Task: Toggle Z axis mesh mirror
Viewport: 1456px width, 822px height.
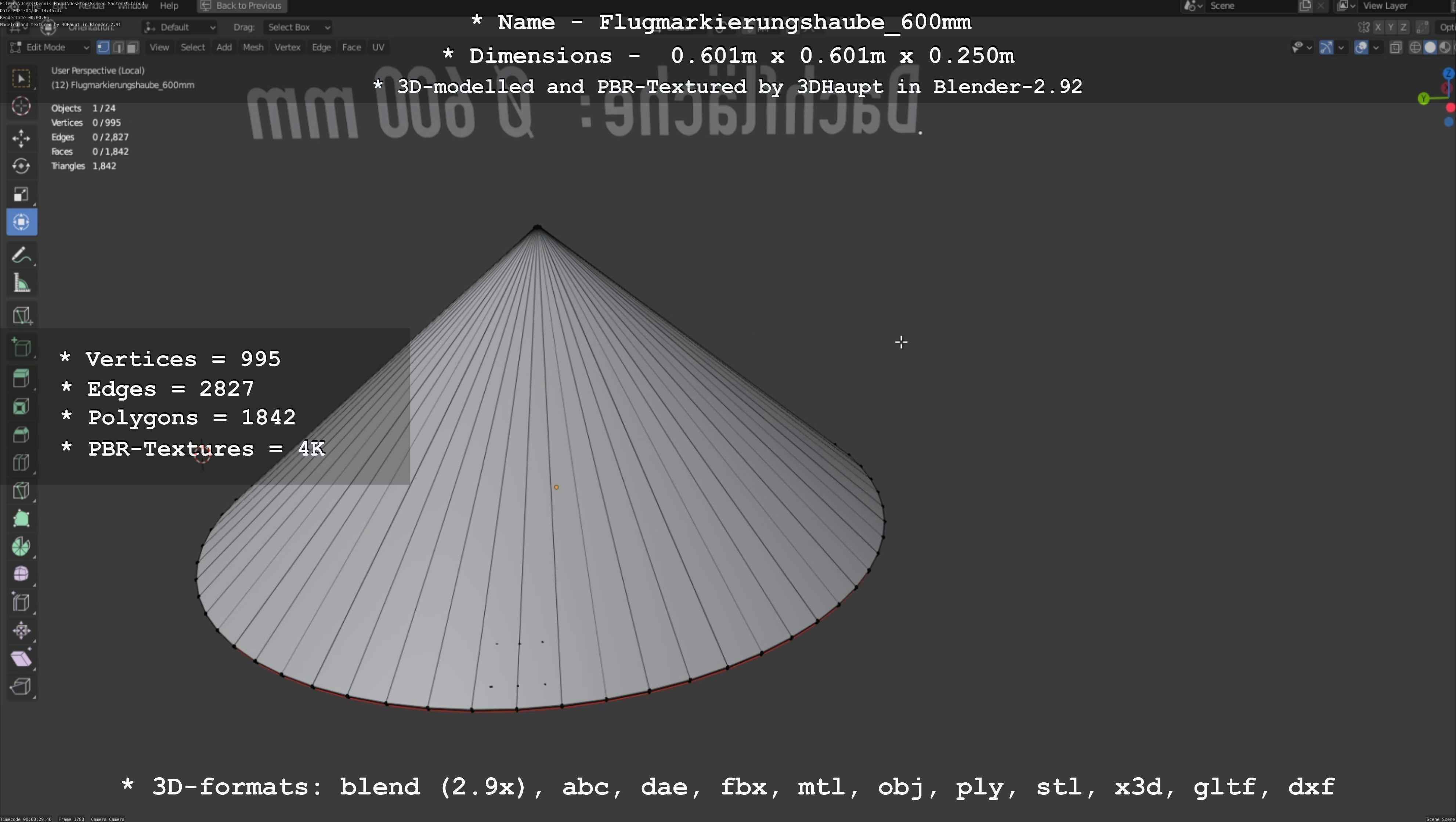Action: (x=1403, y=27)
